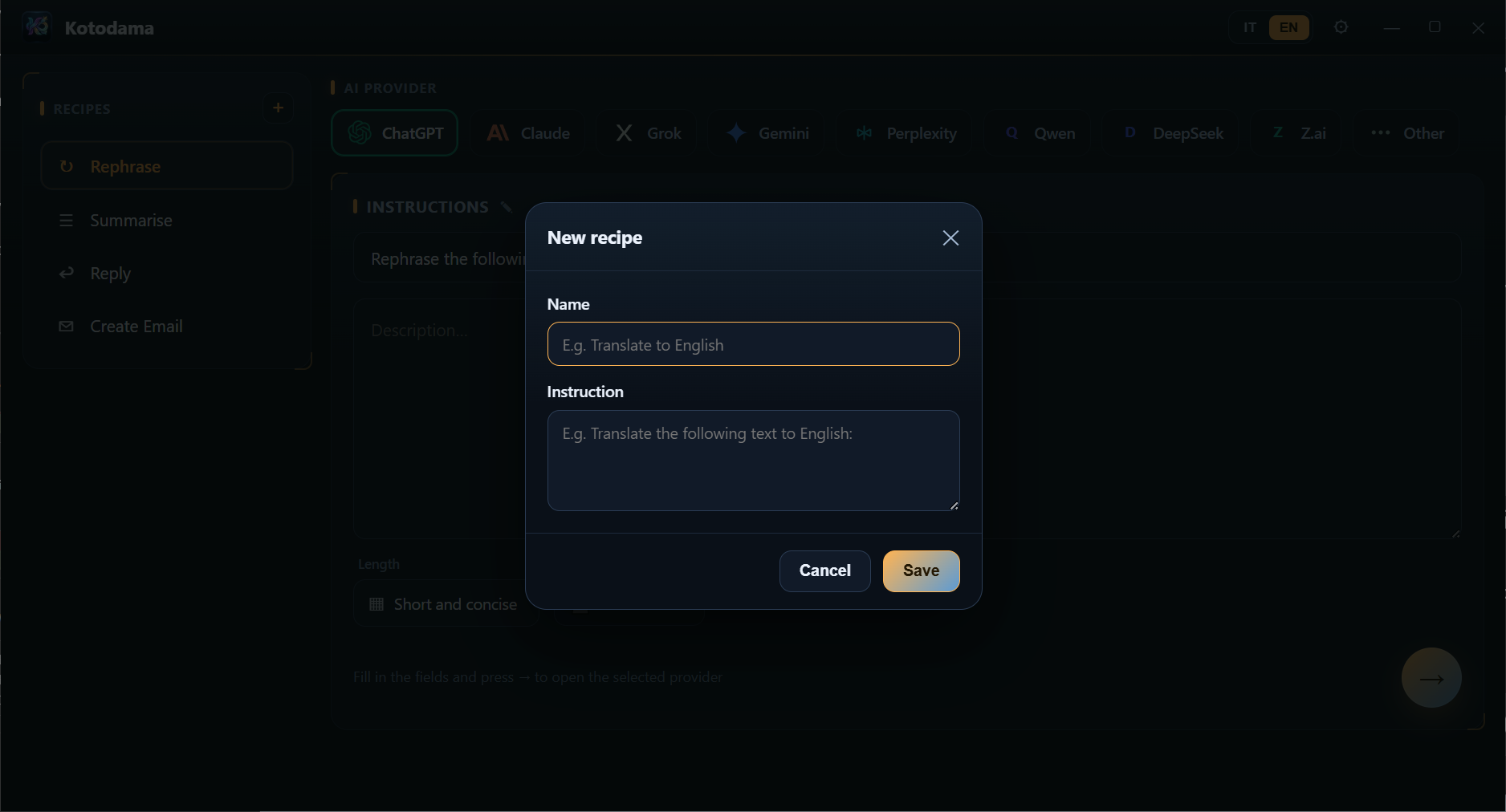Open the settings gear icon
The image size is (1506, 812).
click(1341, 27)
